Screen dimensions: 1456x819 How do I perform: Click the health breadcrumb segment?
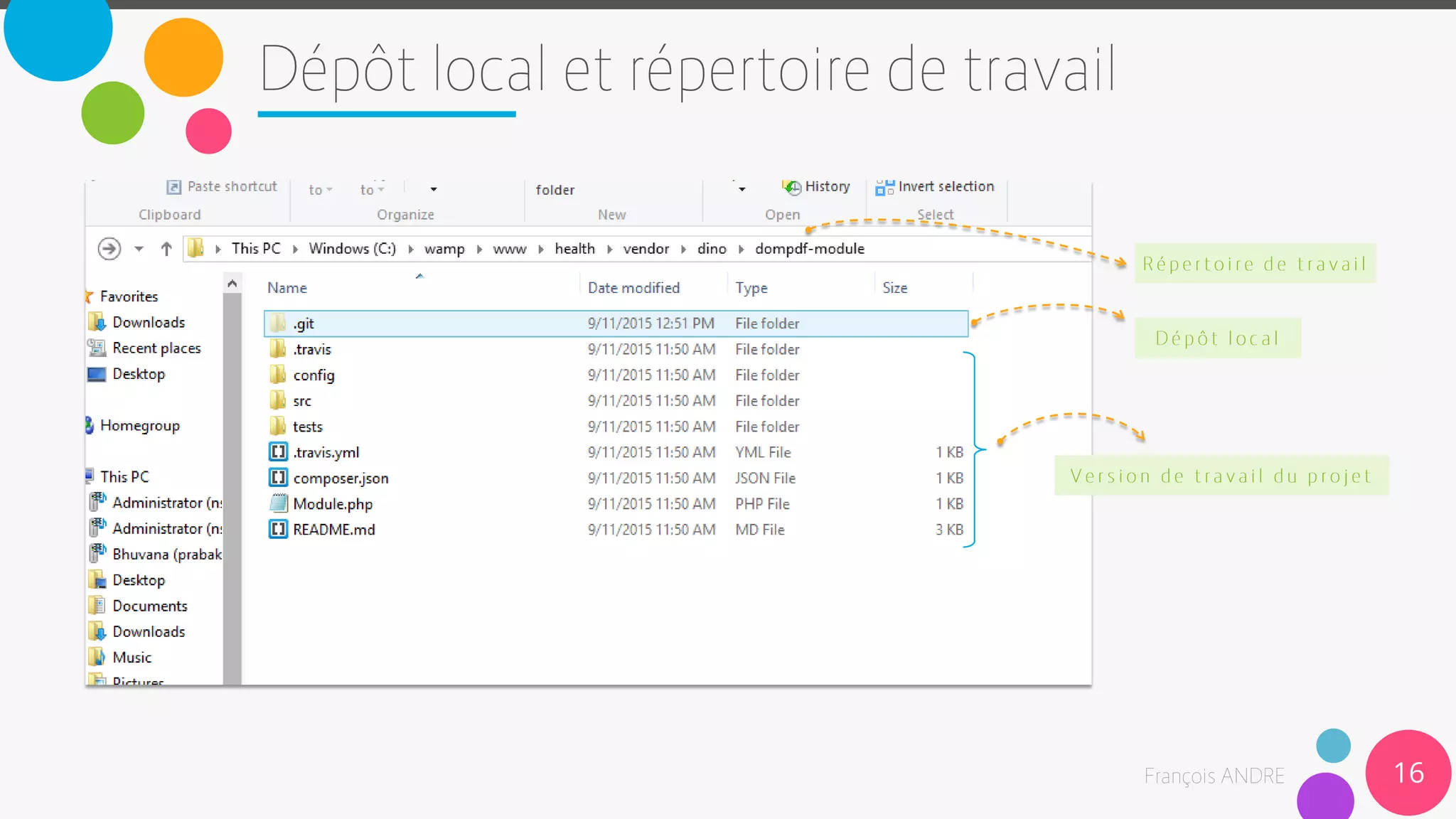[574, 249]
